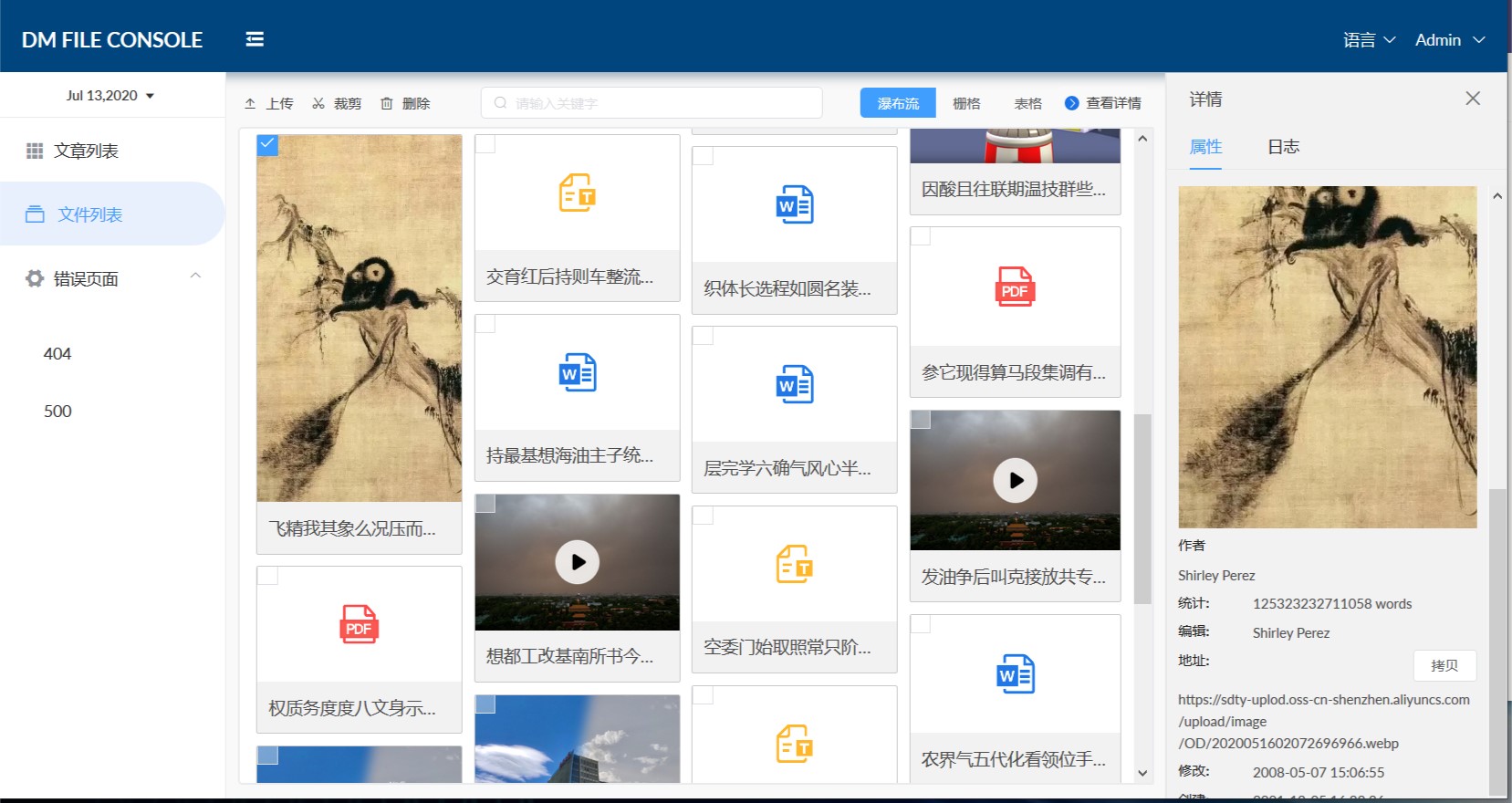The image size is (1512, 803).
Task: Select the 瀑布流 waterfall view
Action: [x=898, y=103]
